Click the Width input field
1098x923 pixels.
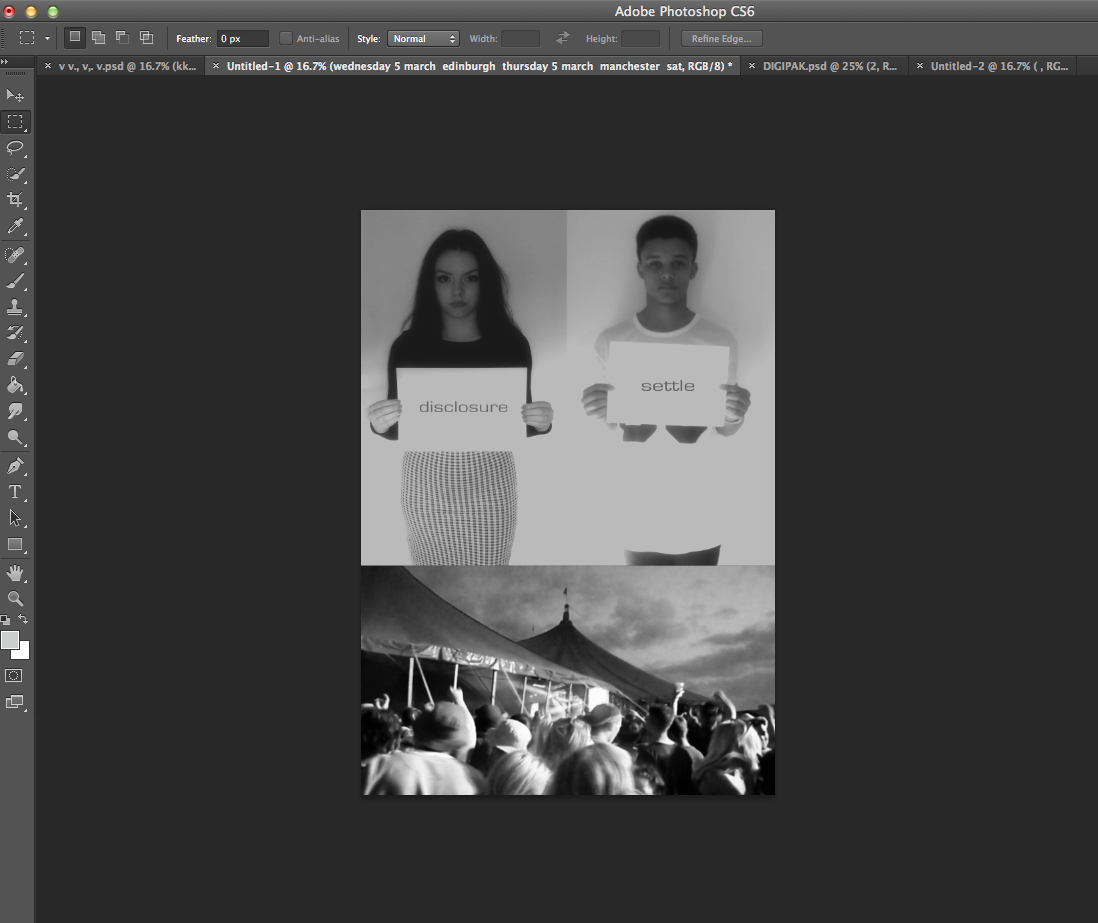pos(520,39)
